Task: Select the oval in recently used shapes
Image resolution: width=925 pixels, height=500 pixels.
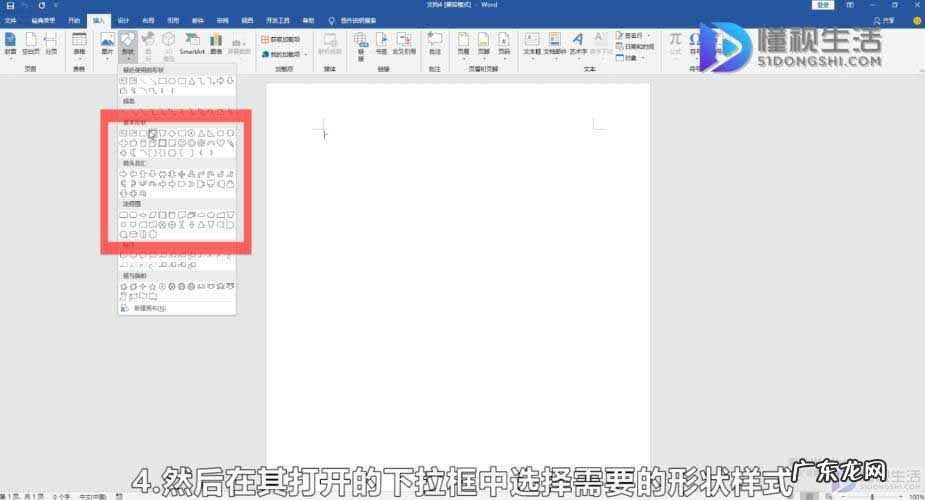Action: pyautogui.click(x=172, y=81)
